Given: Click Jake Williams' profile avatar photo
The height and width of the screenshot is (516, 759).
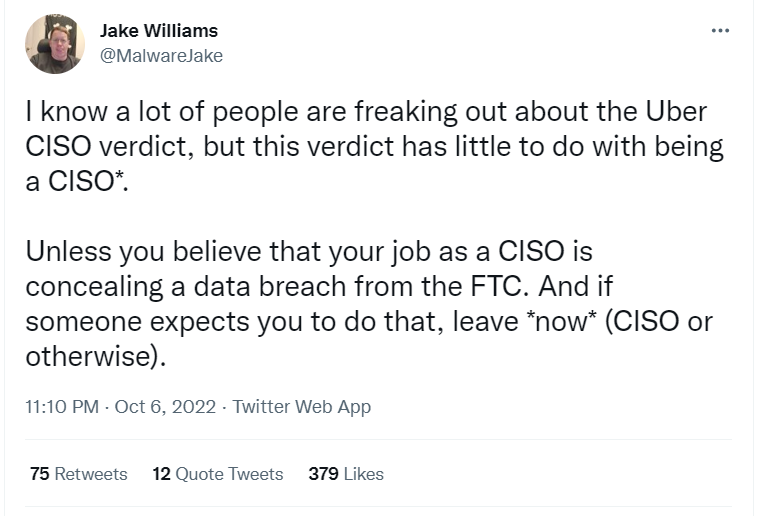Looking at the screenshot, I should [x=54, y=44].
